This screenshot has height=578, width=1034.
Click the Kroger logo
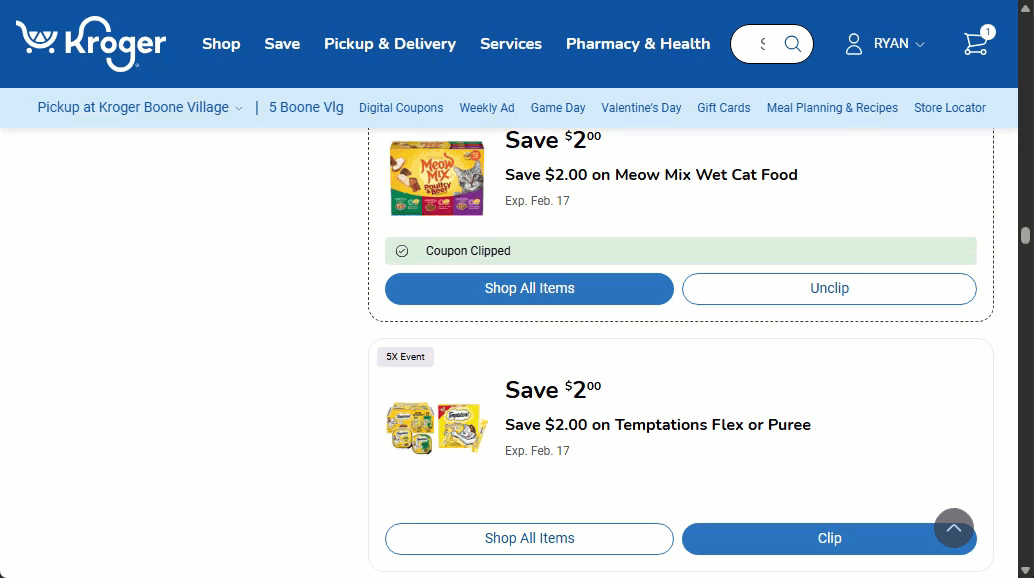coord(91,44)
